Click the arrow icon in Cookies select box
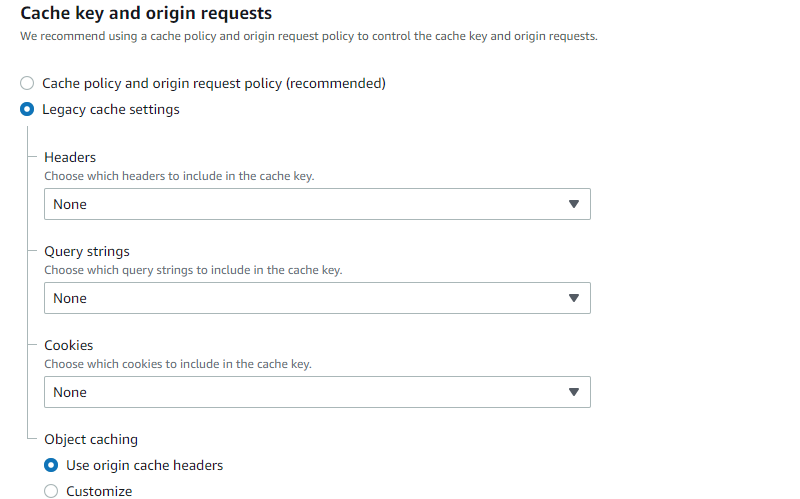The height and width of the screenshot is (499, 800). click(573, 392)
